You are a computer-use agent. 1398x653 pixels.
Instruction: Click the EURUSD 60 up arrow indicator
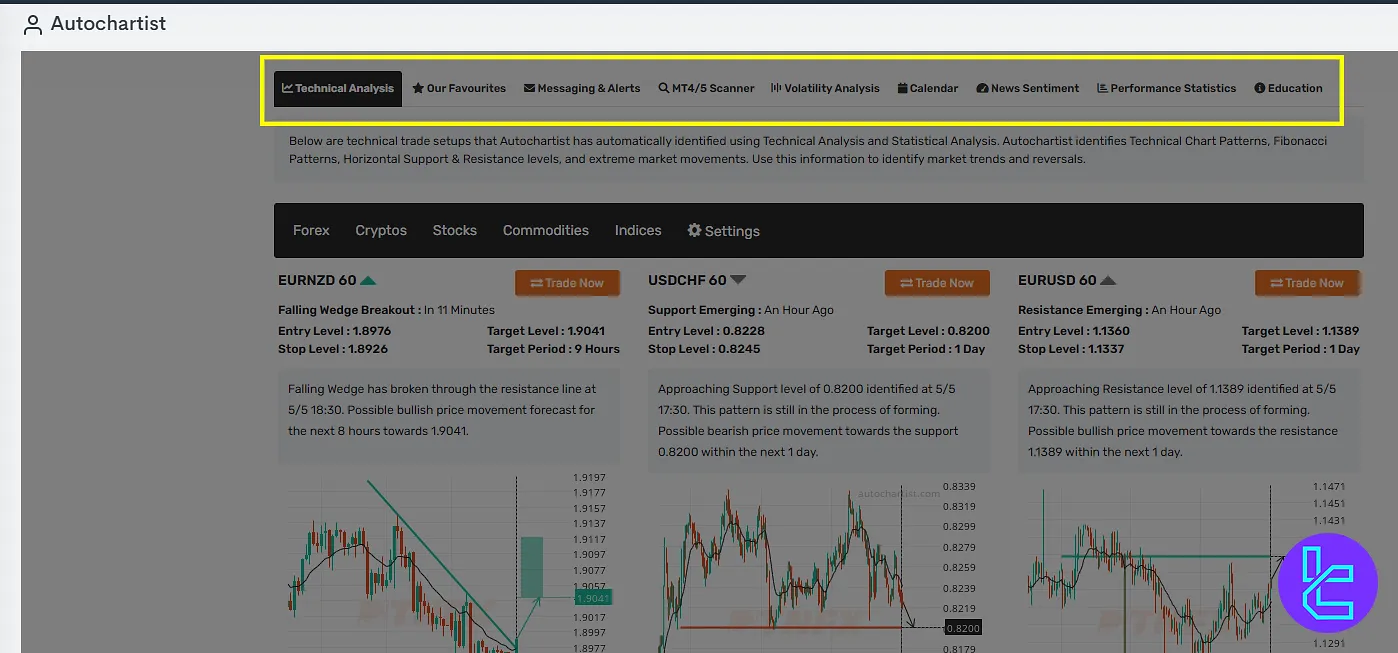(x=1108, y=281)
